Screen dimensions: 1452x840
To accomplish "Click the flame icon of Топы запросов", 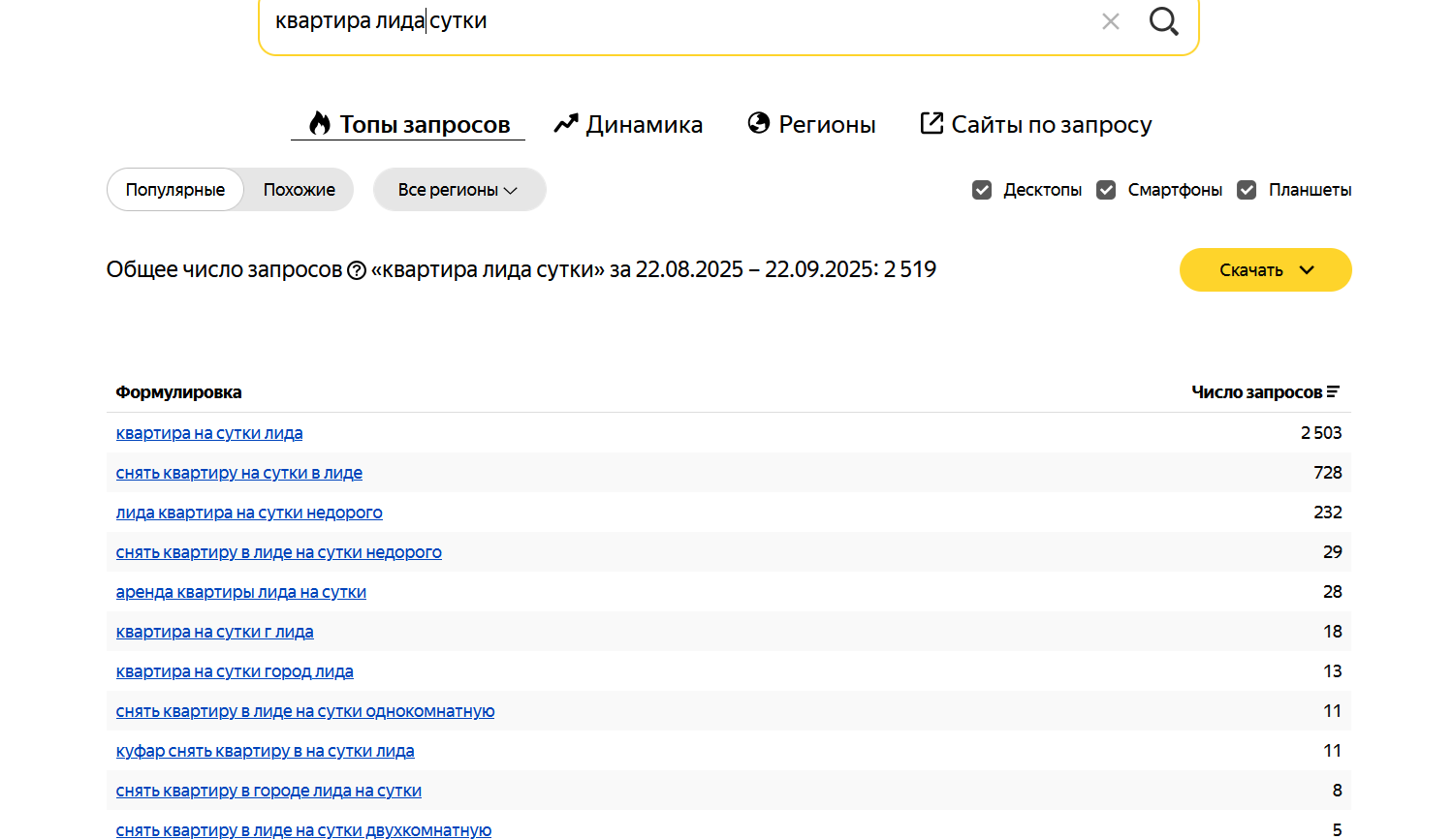I will click(x=320, y=123).
